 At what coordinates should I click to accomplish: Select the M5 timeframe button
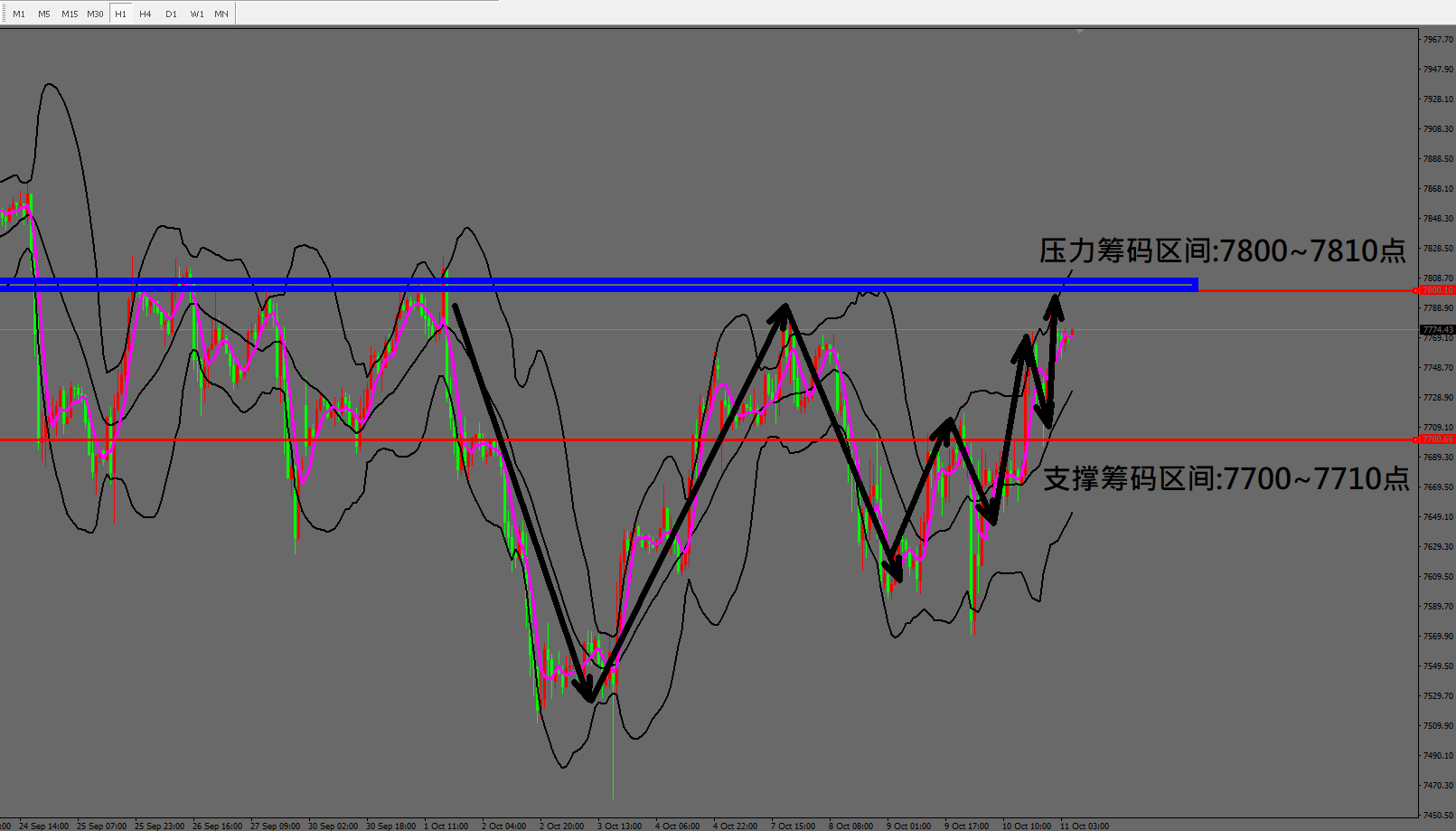click(x=44, y=14)
